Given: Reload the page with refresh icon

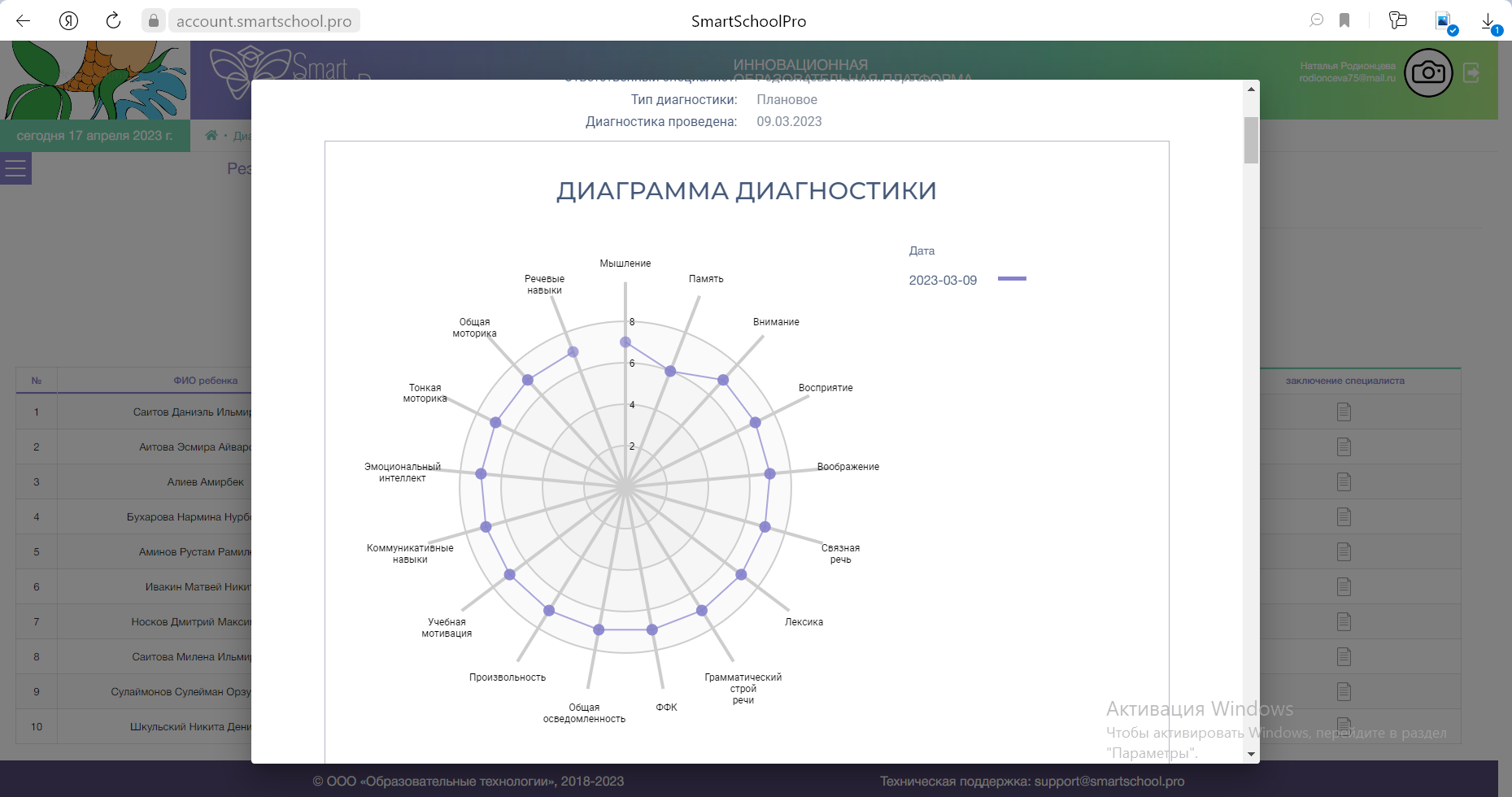Looking at the screenshot, I should [113, 21].
